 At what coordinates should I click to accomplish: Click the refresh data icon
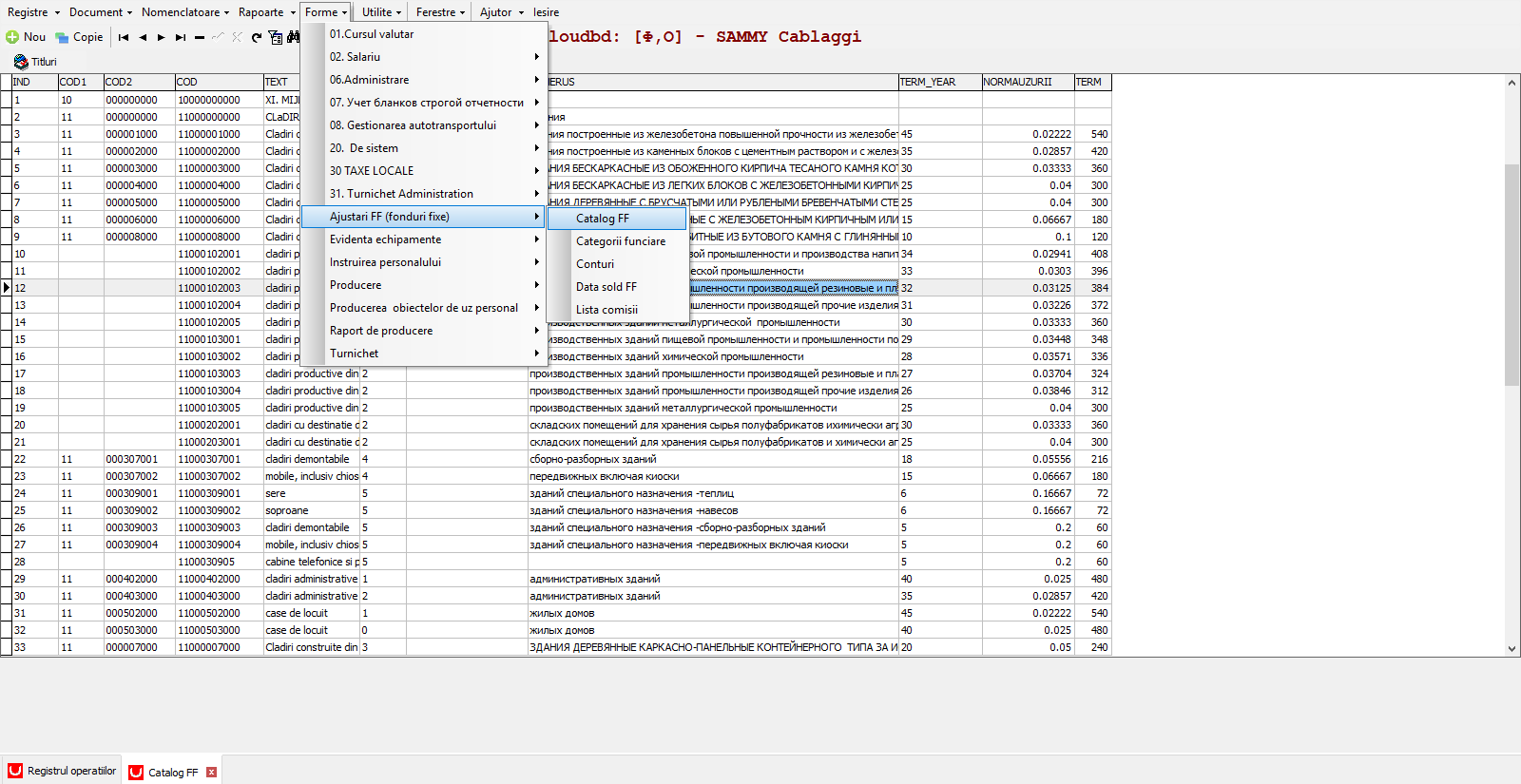(257, 37)
